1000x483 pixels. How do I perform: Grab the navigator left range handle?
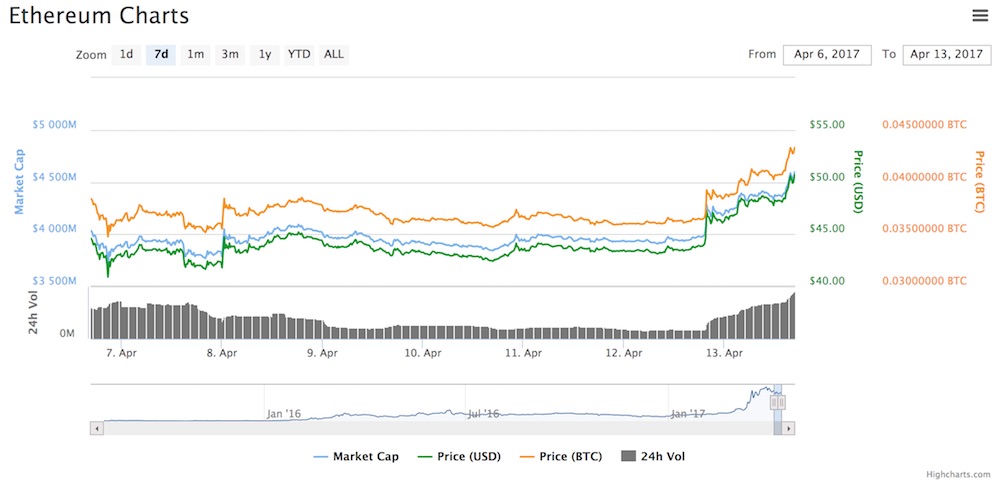pyautogui.click(x=774, y=402)
